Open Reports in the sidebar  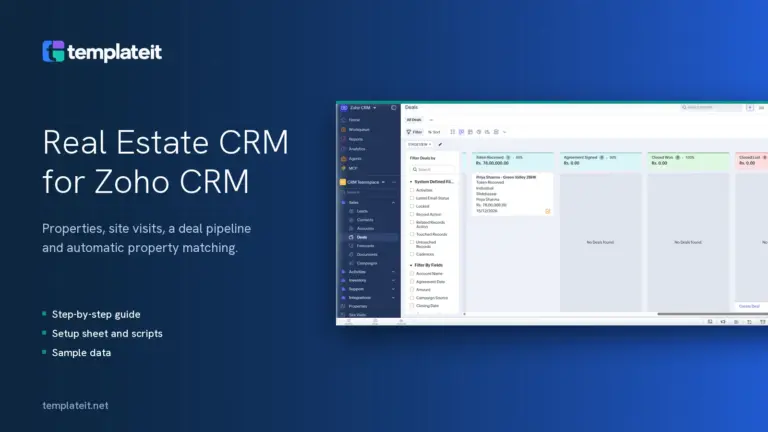tap(356, 139)
